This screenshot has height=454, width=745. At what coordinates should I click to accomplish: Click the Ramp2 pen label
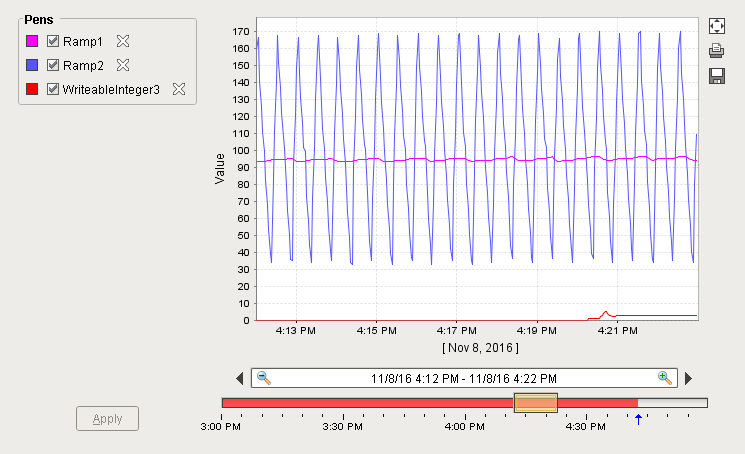pos(83,66)
